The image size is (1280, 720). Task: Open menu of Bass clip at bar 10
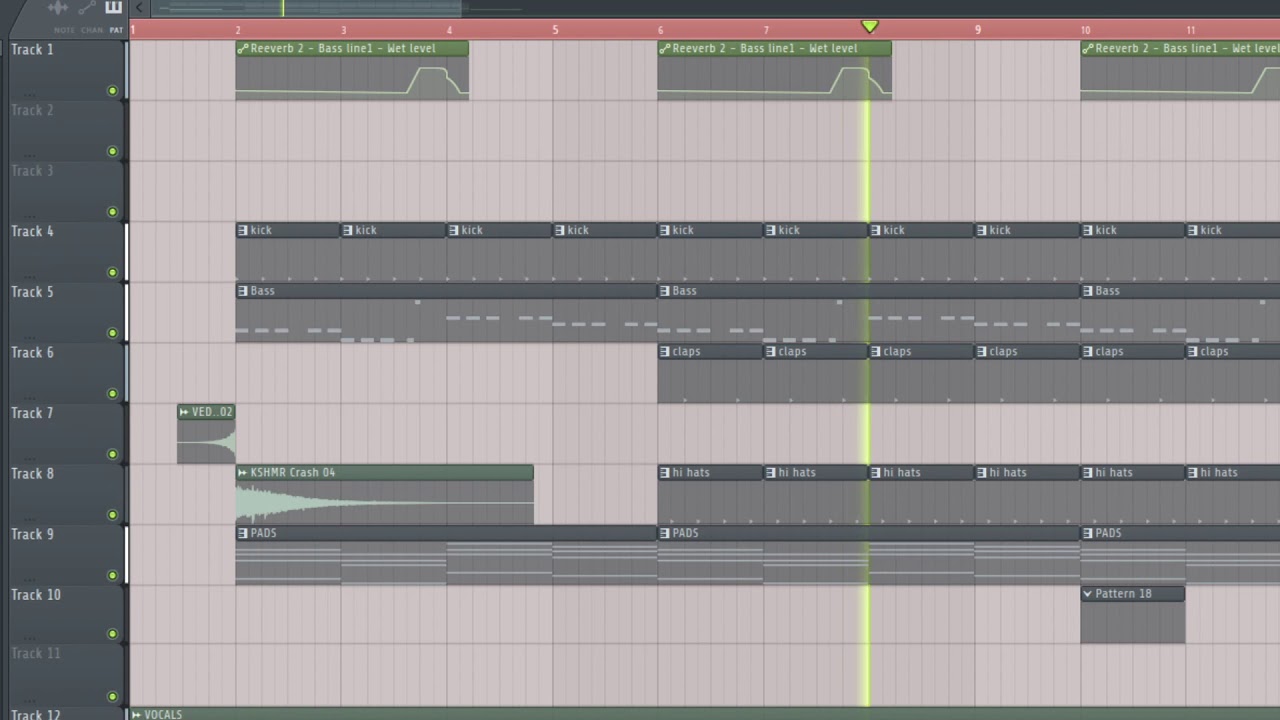pos(1088,291)
